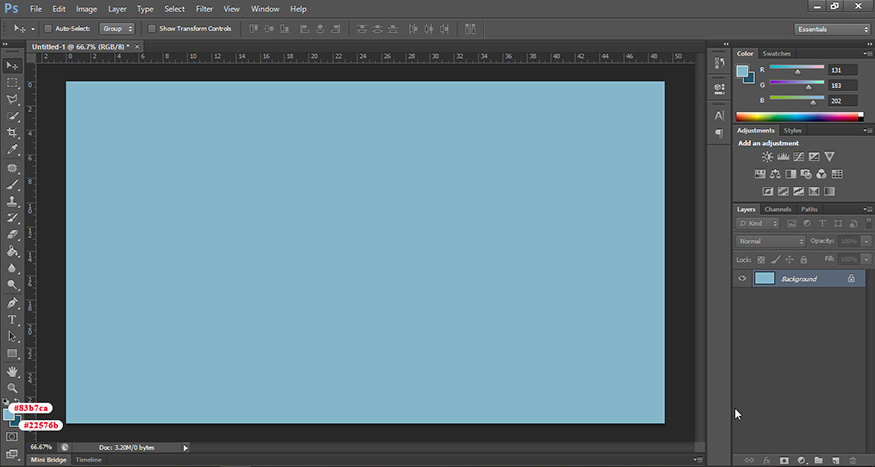Select the Blur tool
Image resolution: width=875 pixels, height=467 pixels.
[x=12, y=268]
